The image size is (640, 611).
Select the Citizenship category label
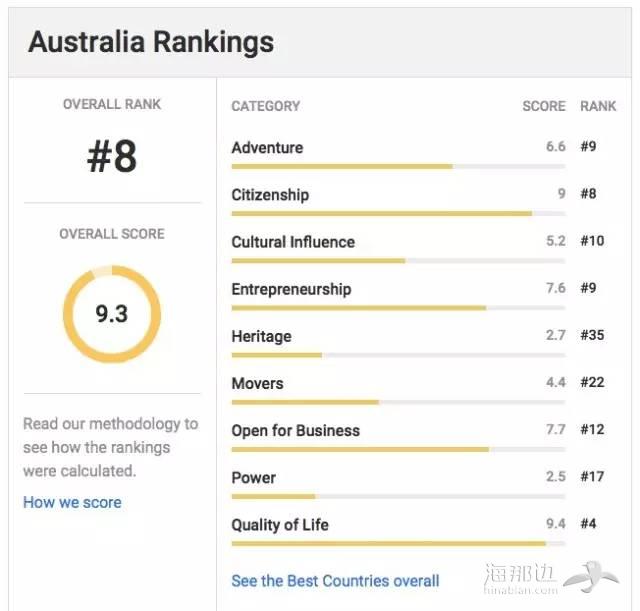click(x=270, y=195)
